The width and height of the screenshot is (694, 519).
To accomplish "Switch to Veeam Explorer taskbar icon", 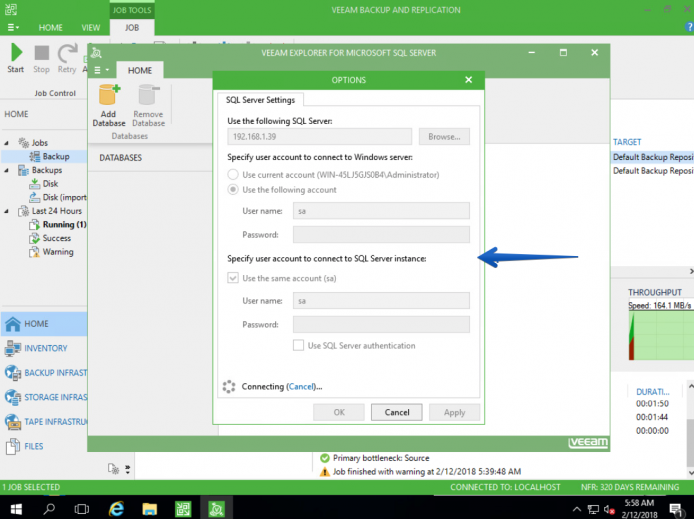I will coord(216,509).
